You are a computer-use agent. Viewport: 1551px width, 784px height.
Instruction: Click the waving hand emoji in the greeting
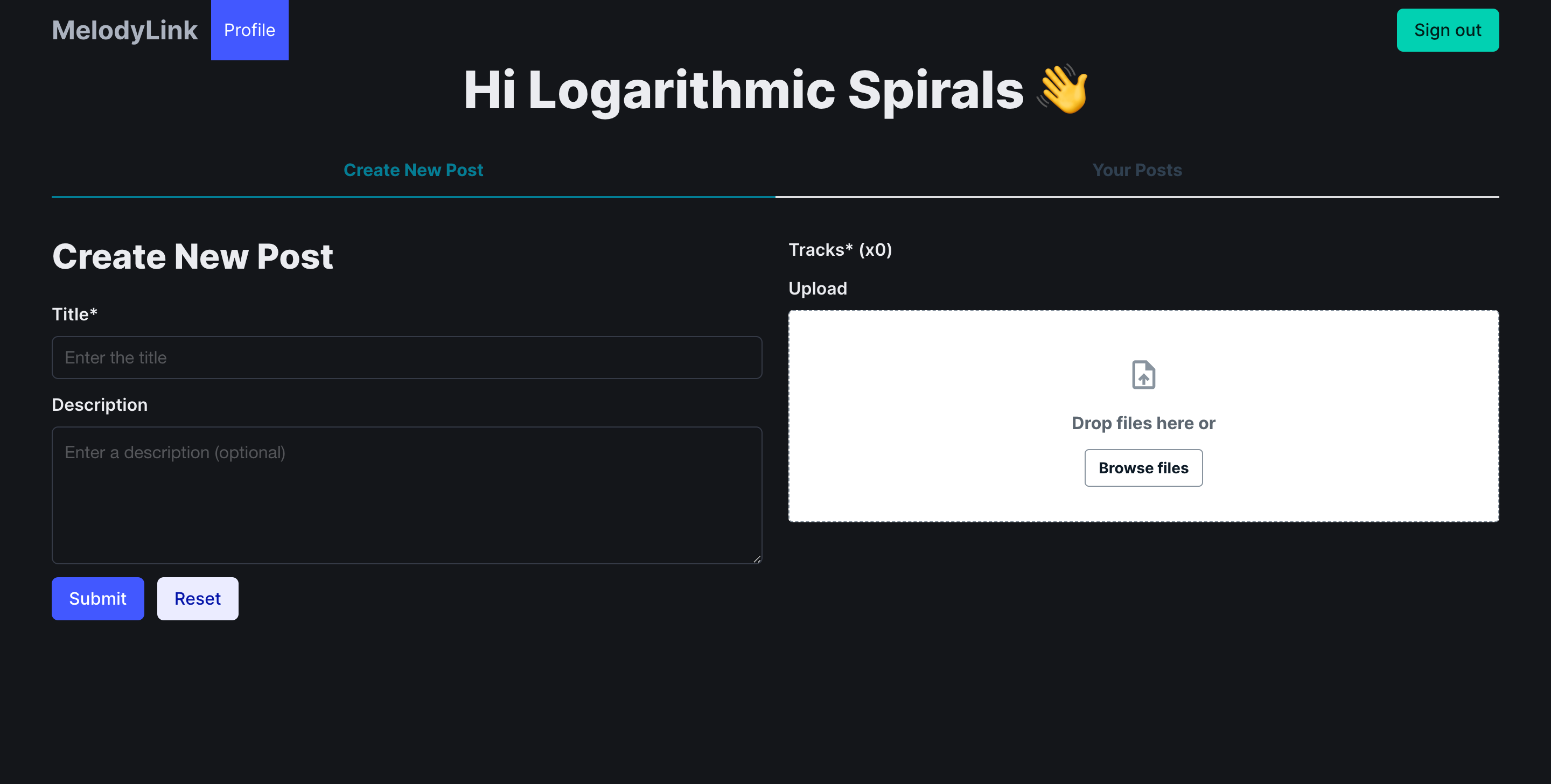pos(1064,92)
